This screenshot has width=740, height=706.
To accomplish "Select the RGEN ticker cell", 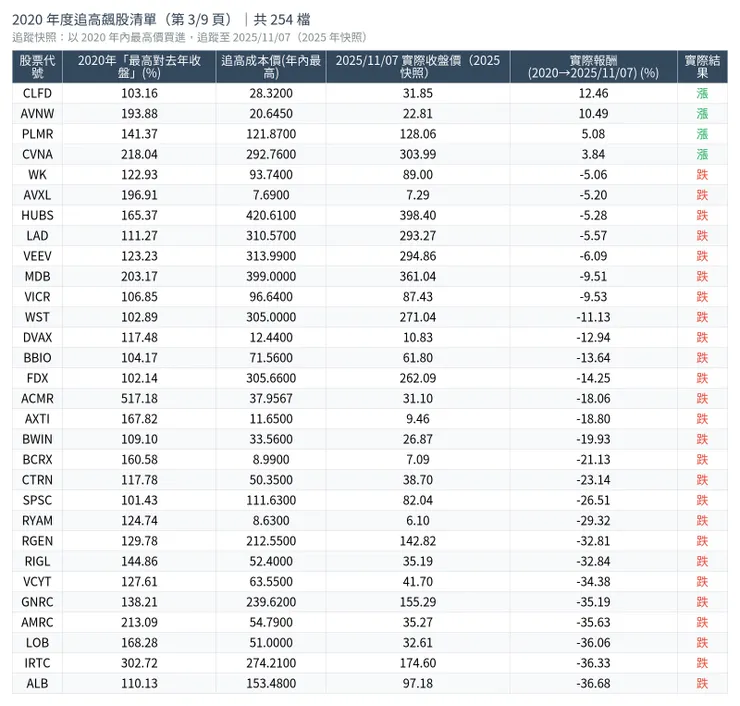I will [37, 541].
